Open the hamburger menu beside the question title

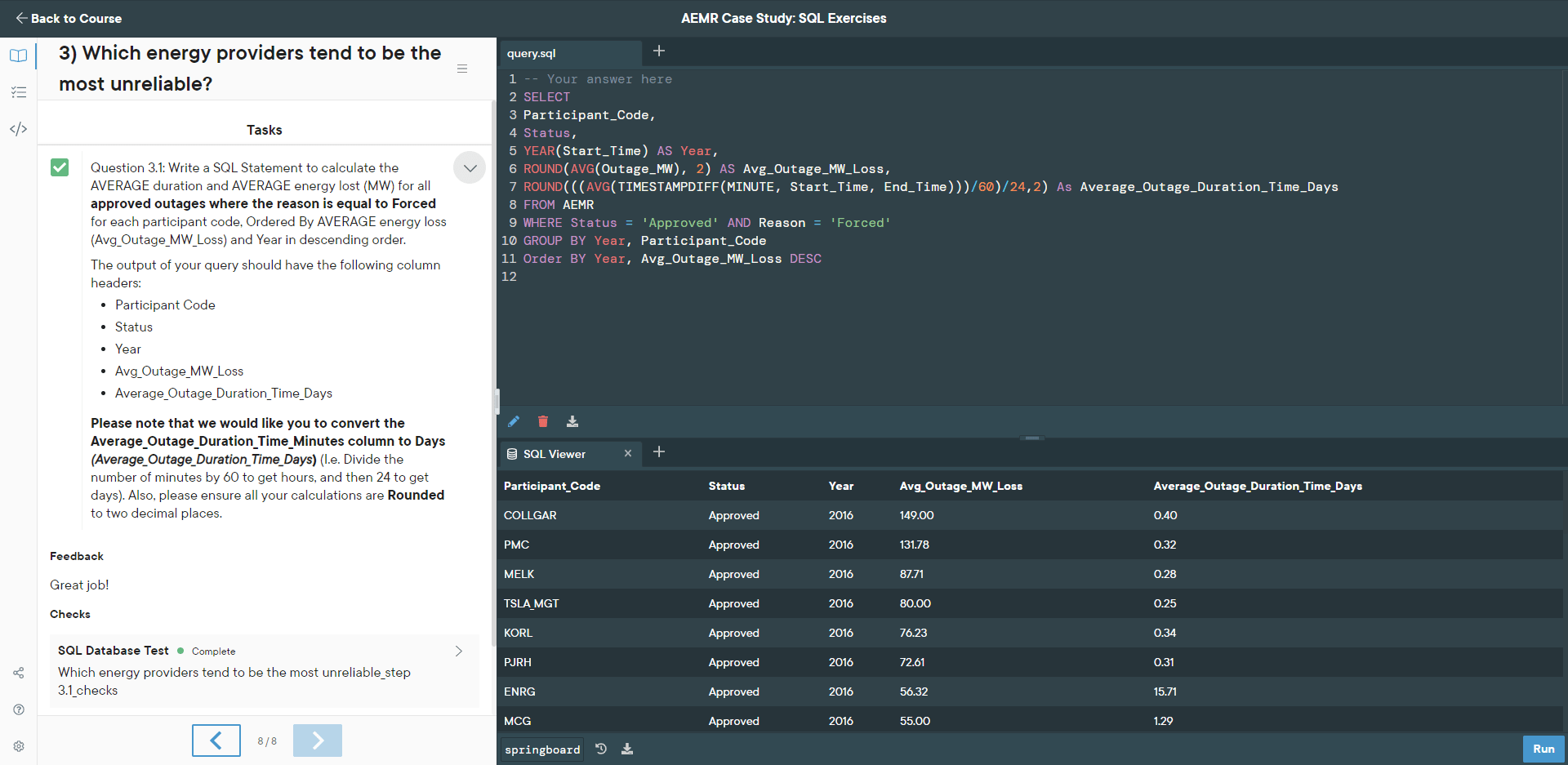tap(462, 69)
